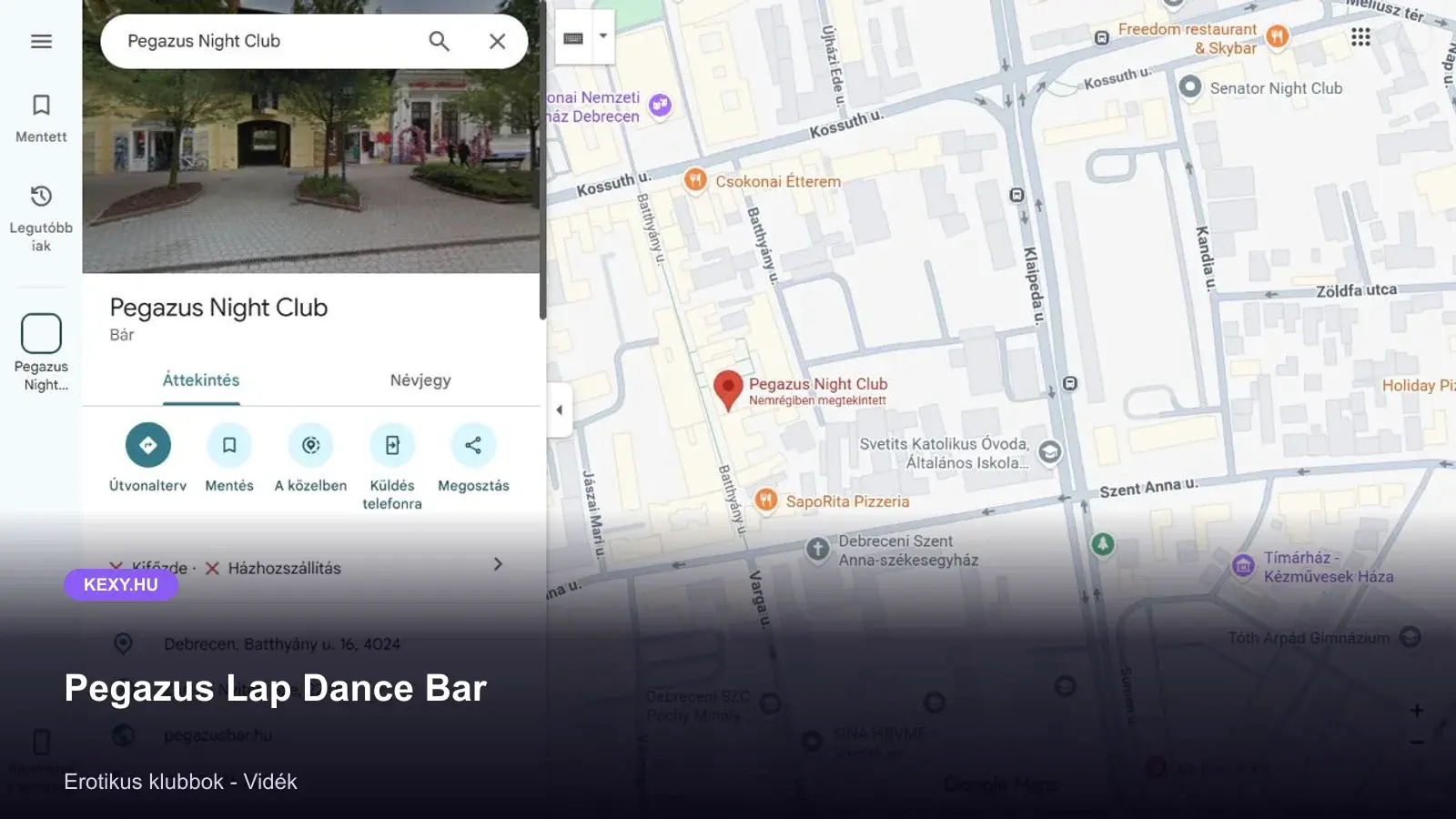The image size is (1456, 819).
Task: Click the Megosztás share icon
Action: (x=473, y=445)
